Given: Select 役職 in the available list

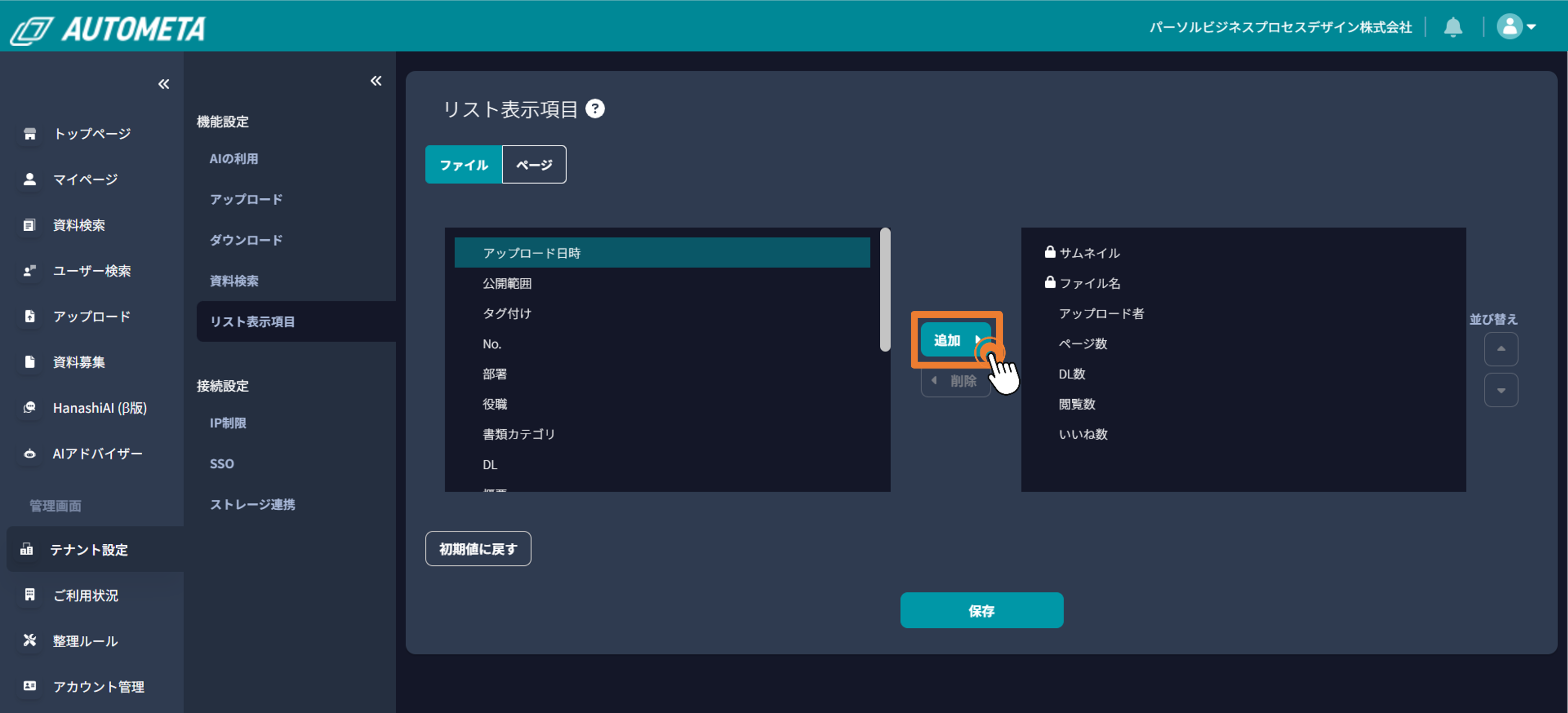Looking at the screenshot, I should (x=662, y=404).
